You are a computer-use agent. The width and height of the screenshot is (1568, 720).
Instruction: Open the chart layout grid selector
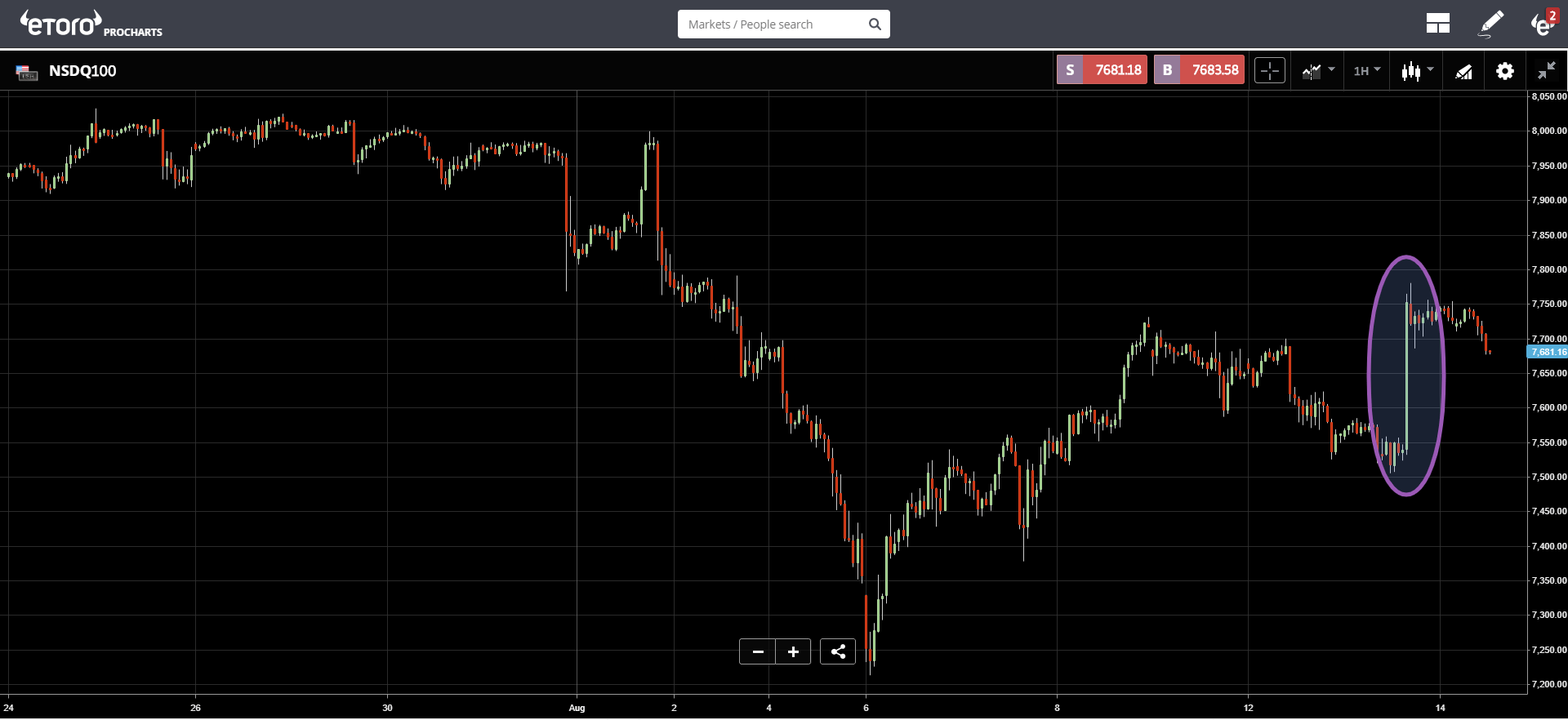tap(1438, 24)
